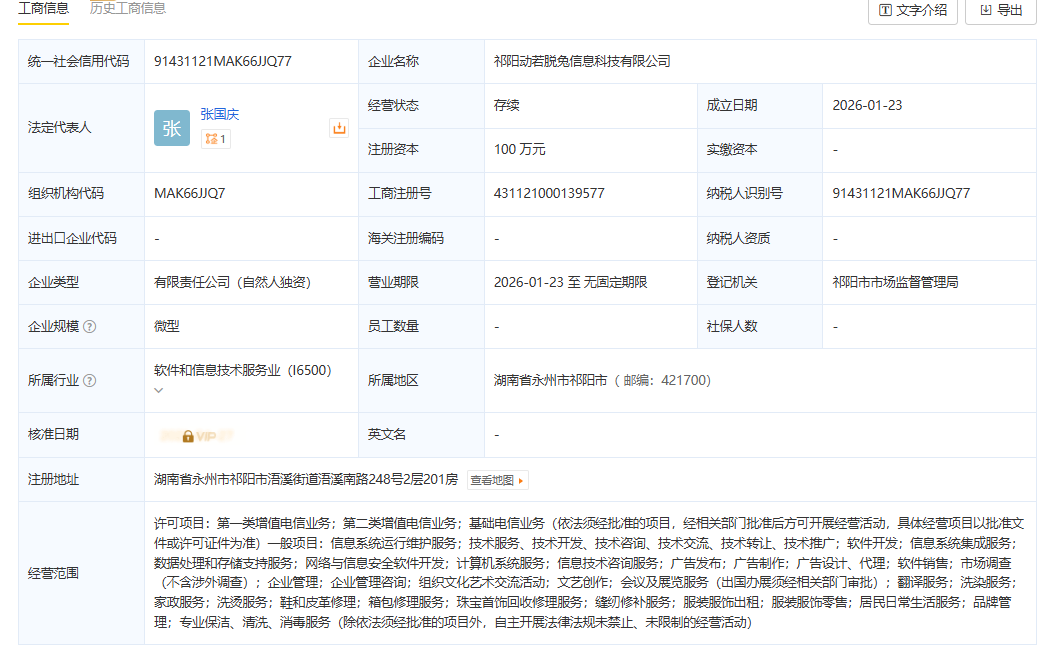Image resolution: width=1059 pixels, height=653 pixels.
Task: Click the 纳税人资质 label cell
Action: [760, 238]
